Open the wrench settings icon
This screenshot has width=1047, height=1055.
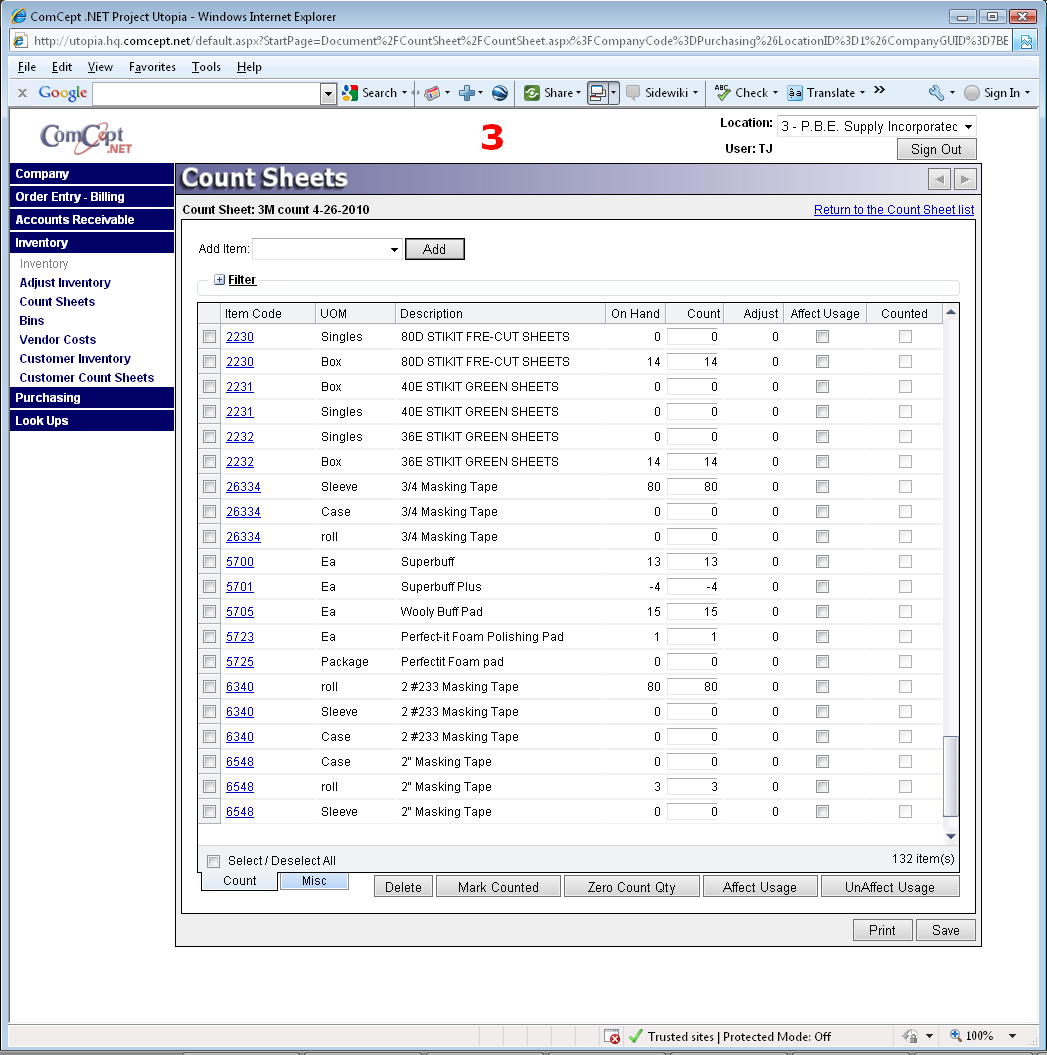pyautogui.click(x=936, y=93)
